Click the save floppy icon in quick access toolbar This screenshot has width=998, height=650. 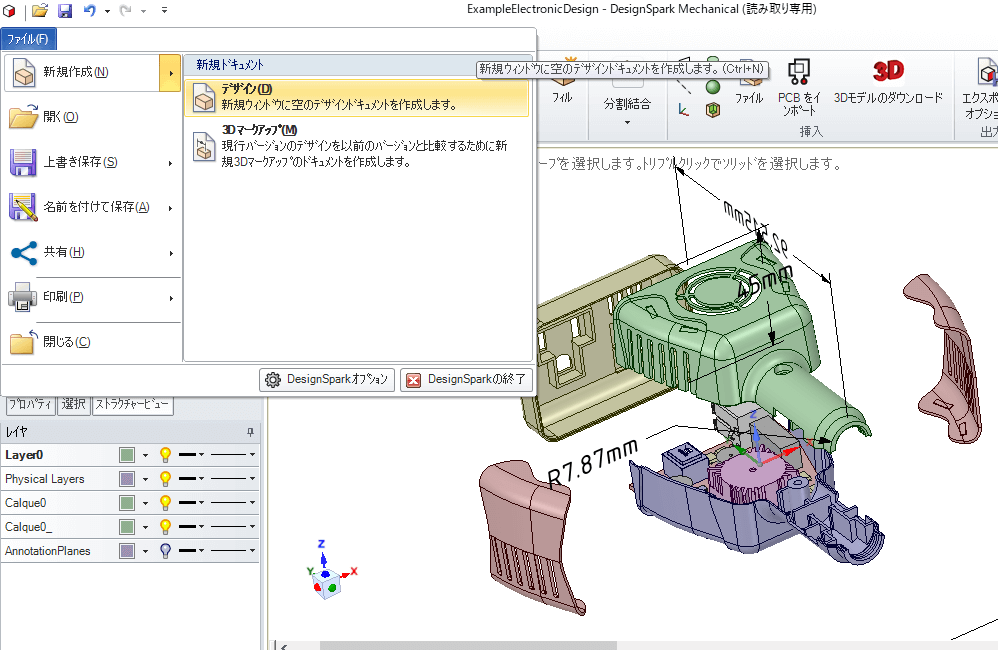click(x=64, y=10)
